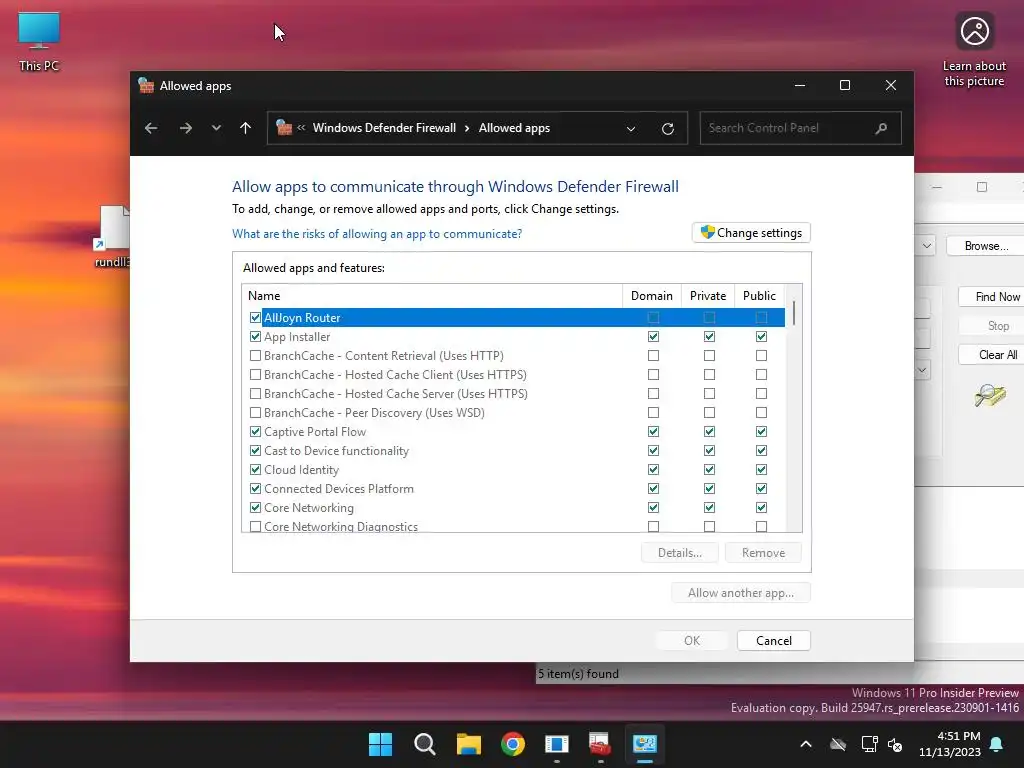Cancel the Allowed apps dialog
This screenshot has height=768, width=1024.
coord(774,641)
